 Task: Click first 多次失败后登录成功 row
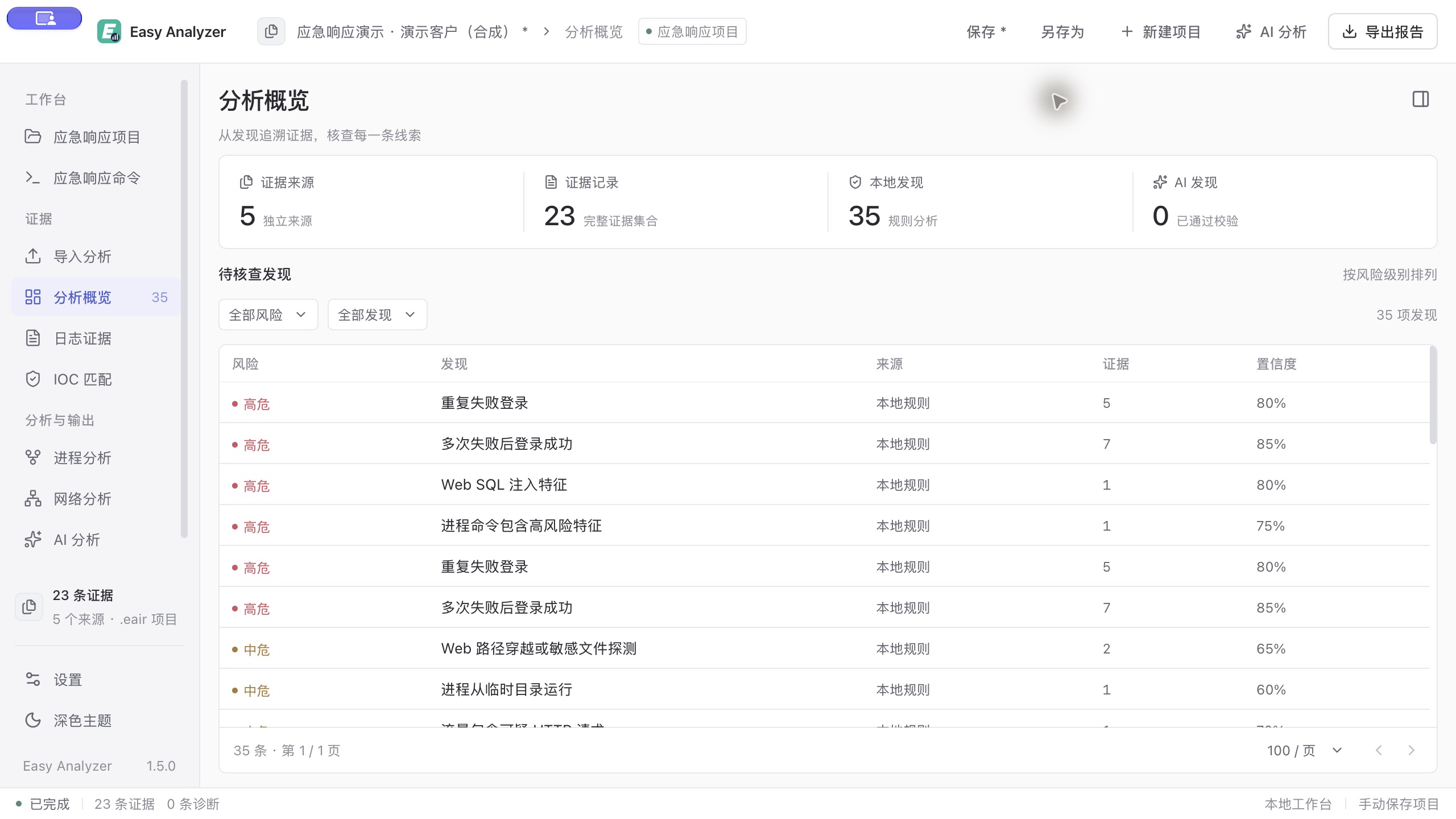824,444
